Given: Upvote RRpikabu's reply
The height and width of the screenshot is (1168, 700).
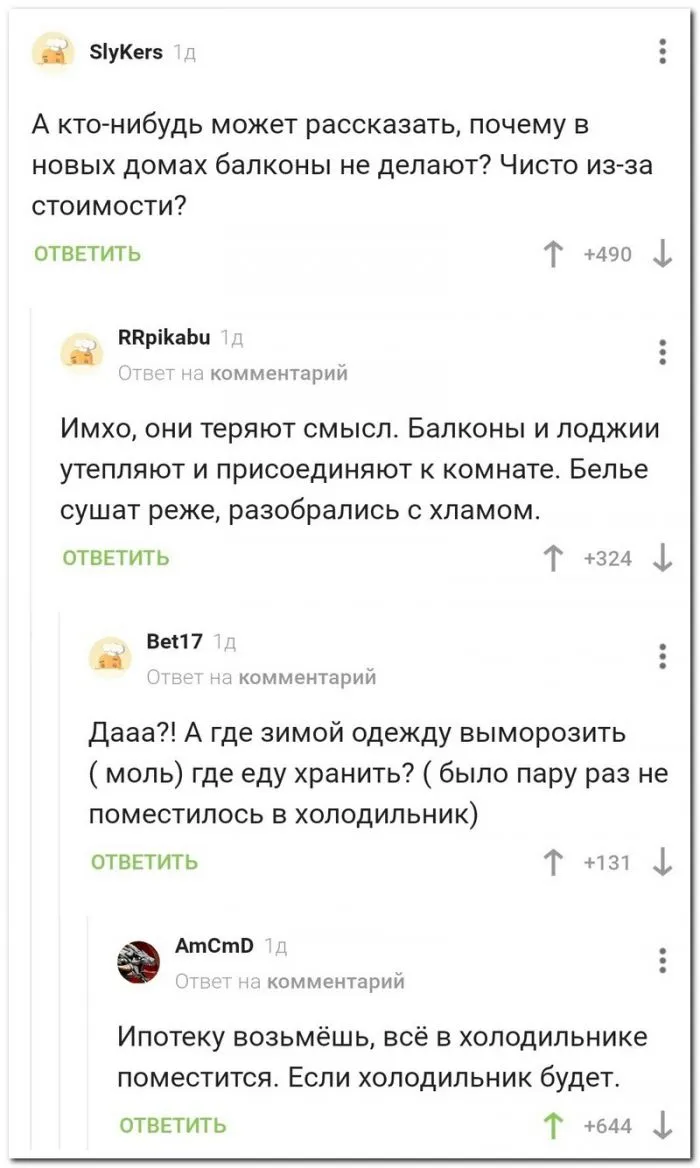Looking at the screenshot, I should [552, 558].
